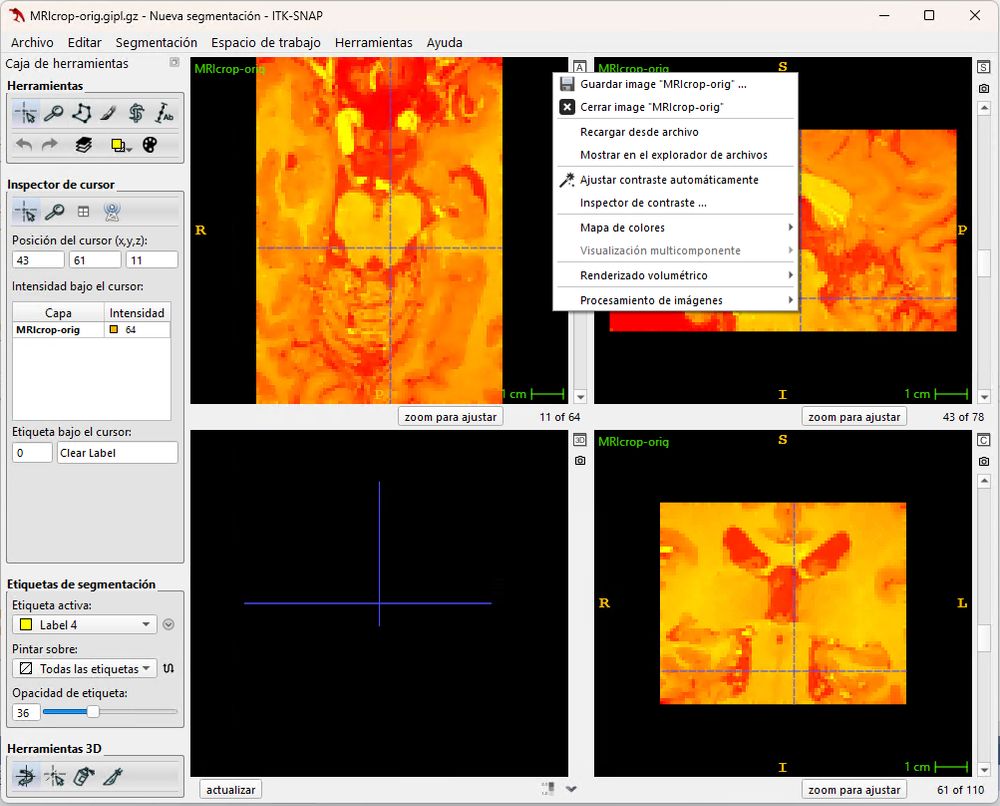Adjust Opacidad de etiqueta slider
1000x806 pixels.
(93, 712)
